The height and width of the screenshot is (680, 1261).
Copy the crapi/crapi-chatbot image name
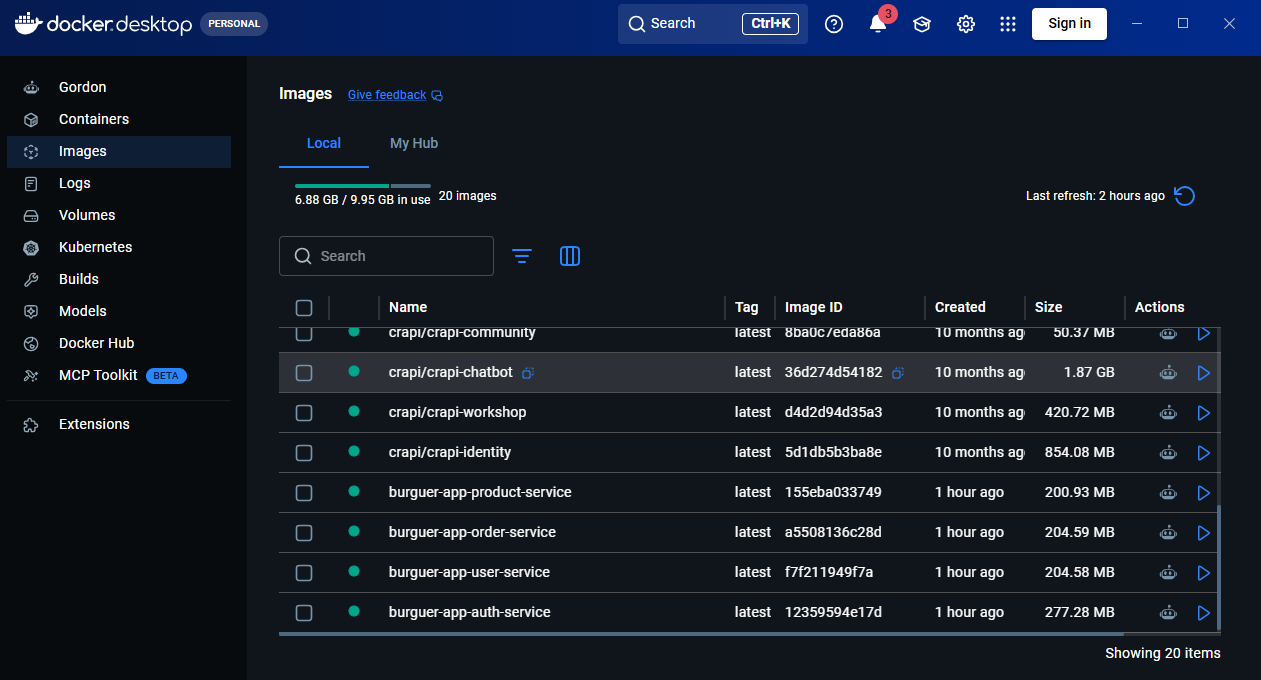click(x=528, y=373)
